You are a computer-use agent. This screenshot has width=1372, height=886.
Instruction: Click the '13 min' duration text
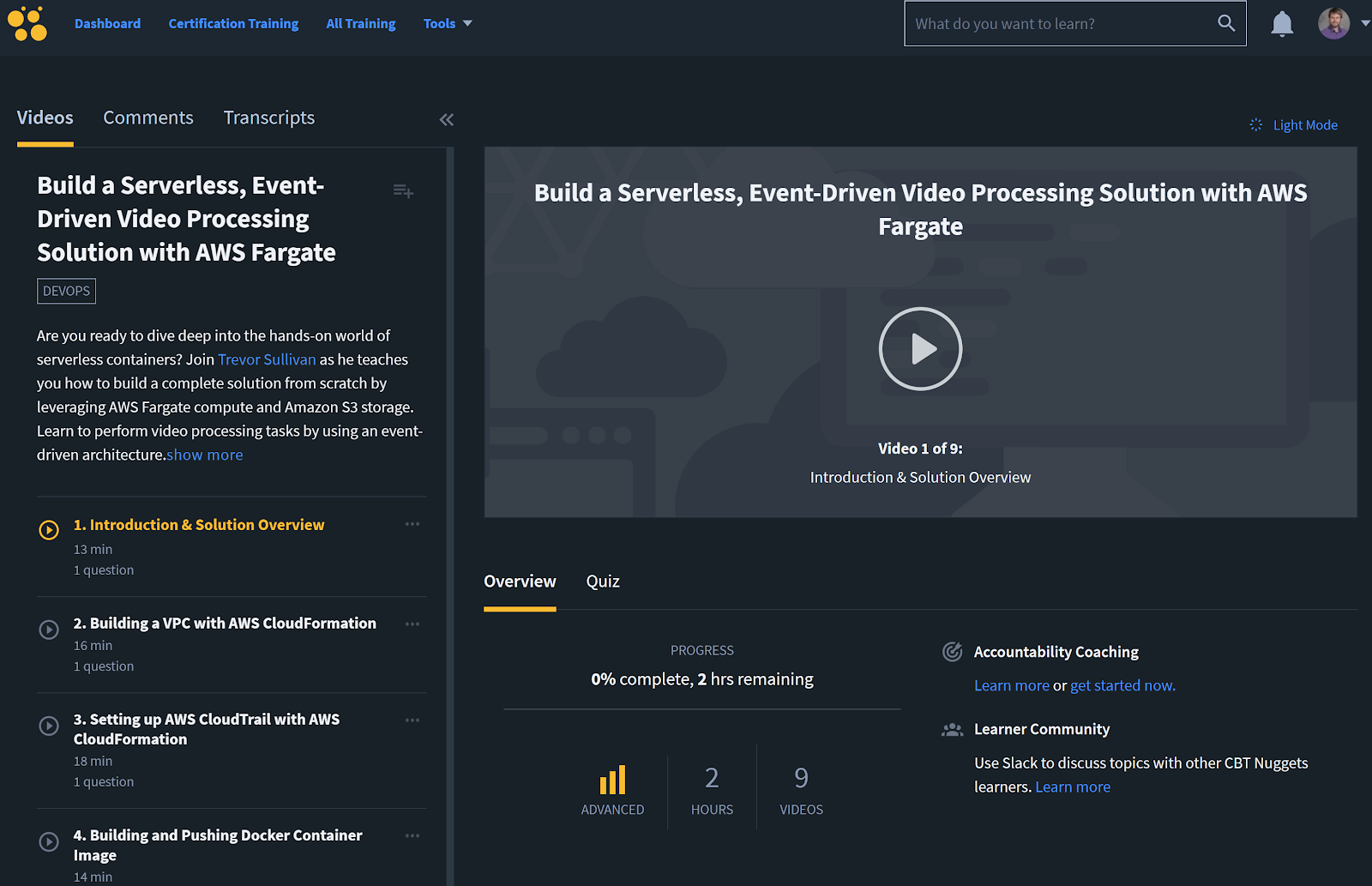(x=93, y=550)
